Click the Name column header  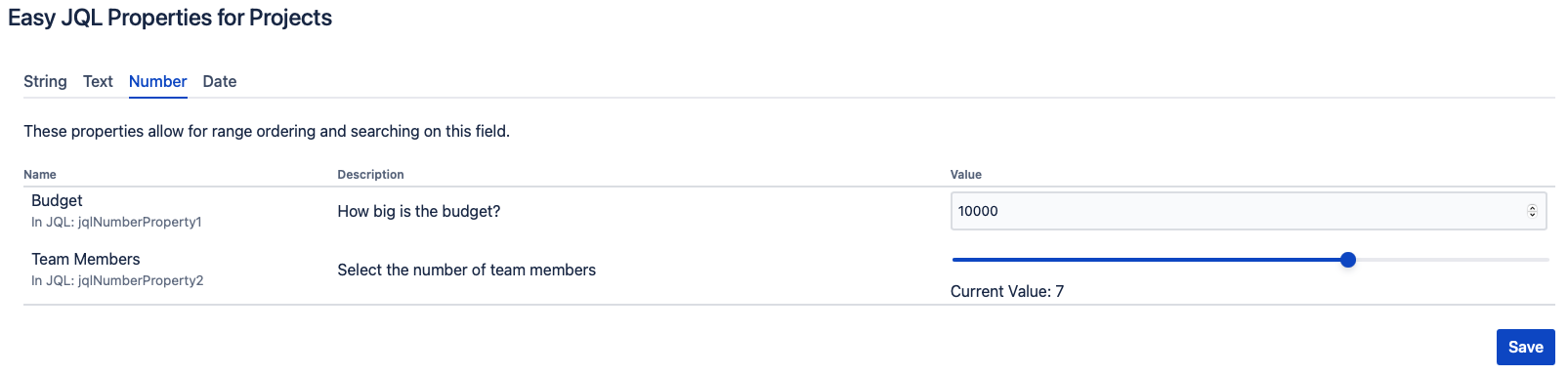click(40, 175)
